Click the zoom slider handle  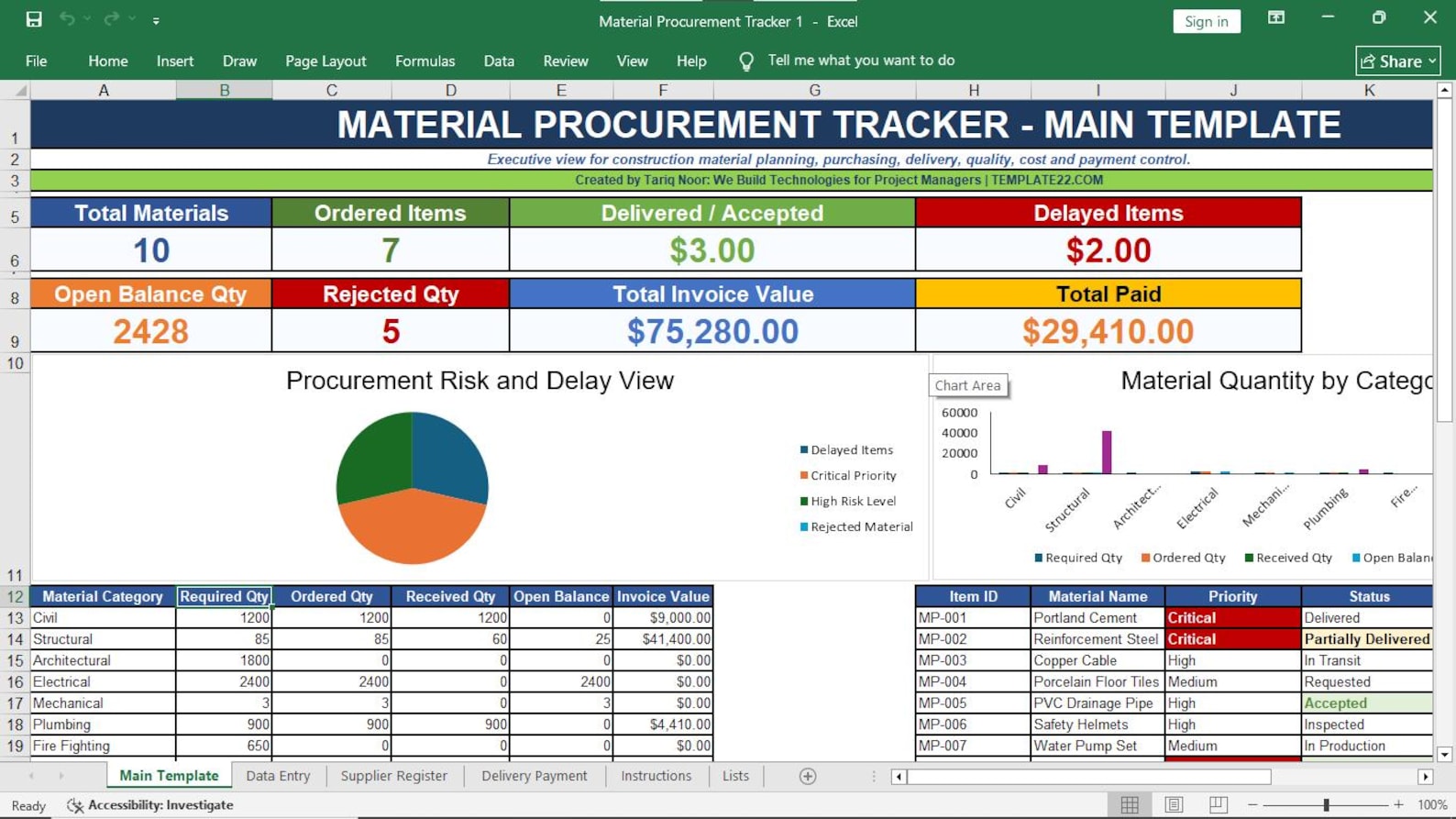coord(1326,804)
